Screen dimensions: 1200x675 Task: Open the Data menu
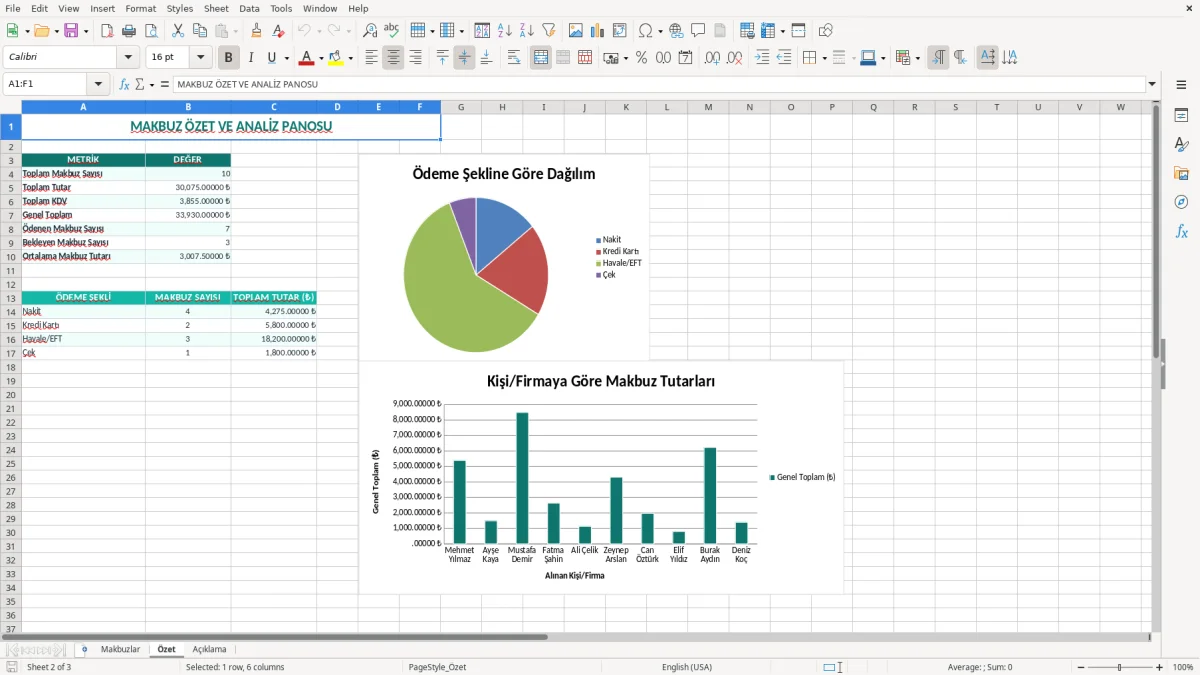point(249,8)
